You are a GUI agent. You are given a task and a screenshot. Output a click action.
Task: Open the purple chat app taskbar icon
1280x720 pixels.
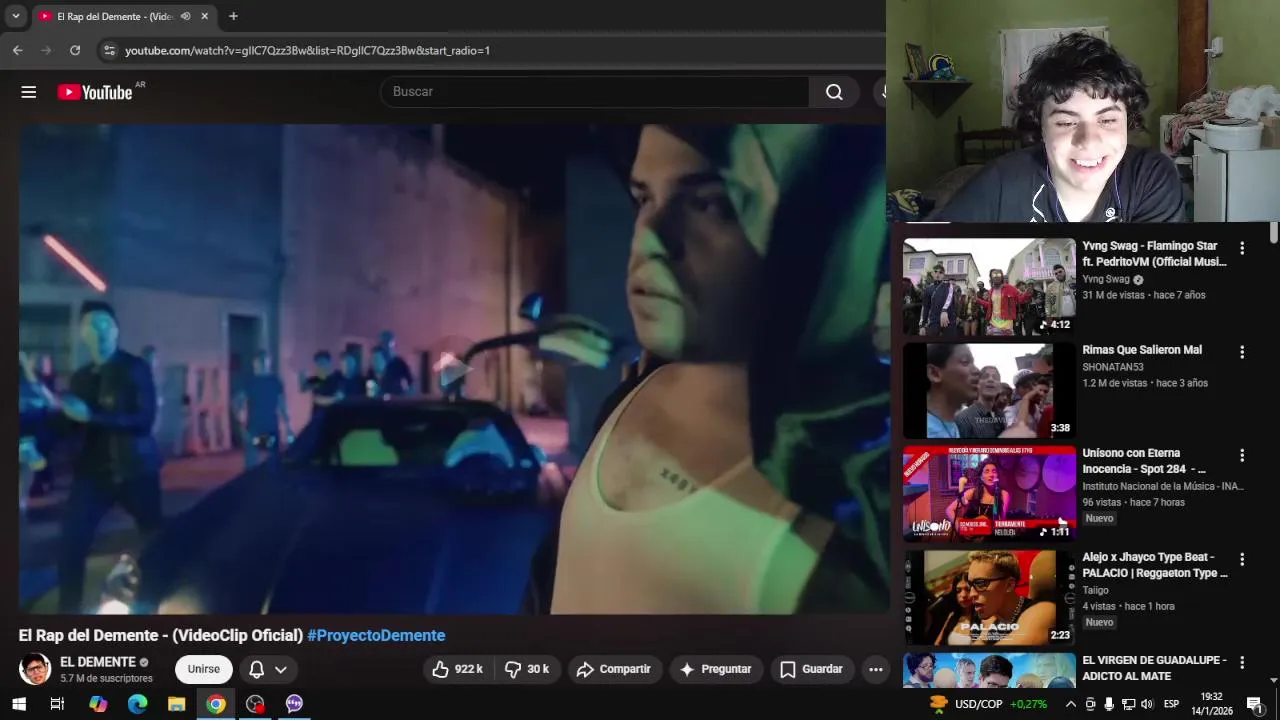tap(294, 704)
